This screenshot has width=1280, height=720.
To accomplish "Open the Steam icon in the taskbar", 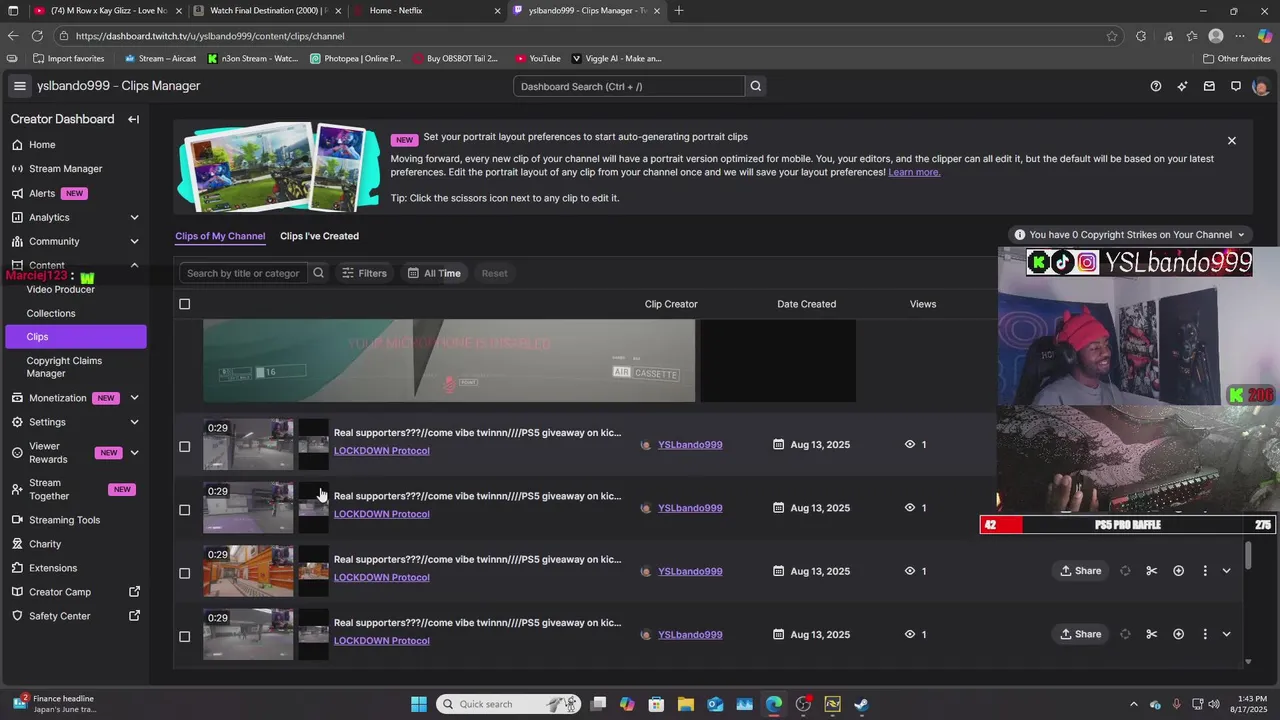I will pyautogui.click(x=861, y=704).
